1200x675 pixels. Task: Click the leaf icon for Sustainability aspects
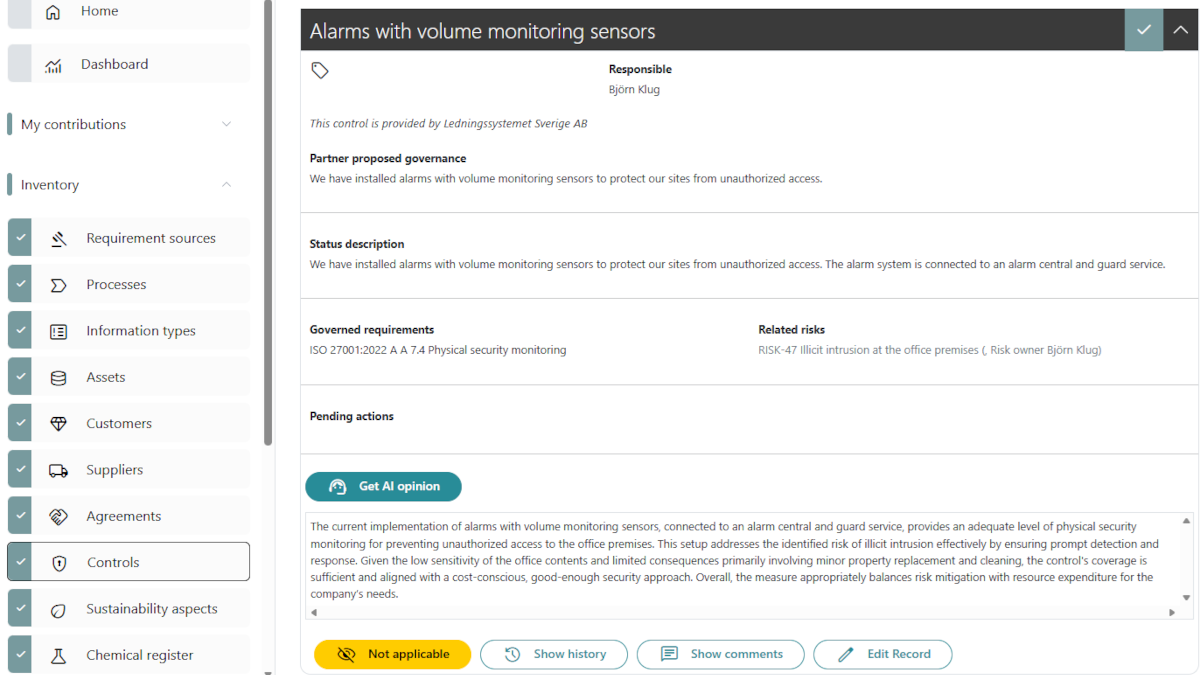59,609
